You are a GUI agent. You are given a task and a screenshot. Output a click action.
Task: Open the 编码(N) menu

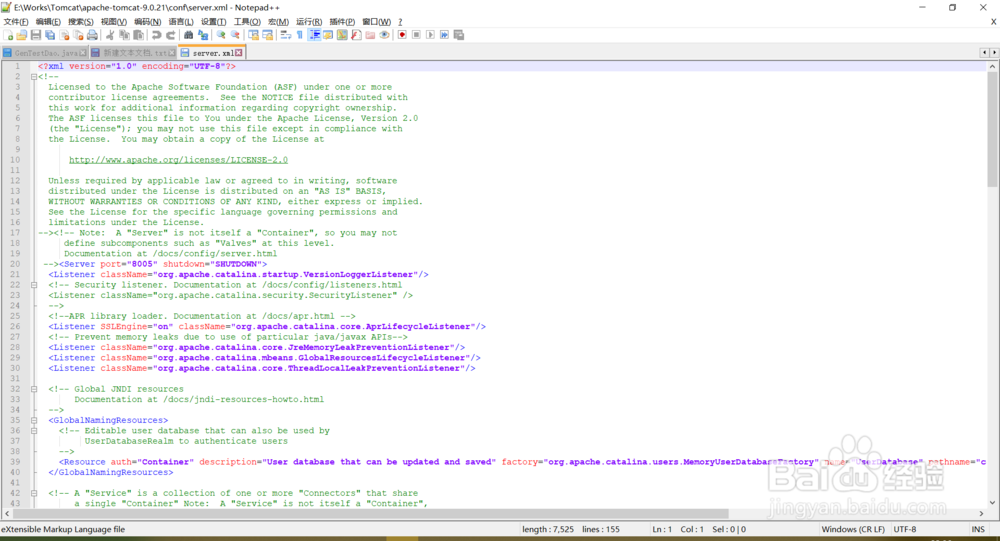147,22
